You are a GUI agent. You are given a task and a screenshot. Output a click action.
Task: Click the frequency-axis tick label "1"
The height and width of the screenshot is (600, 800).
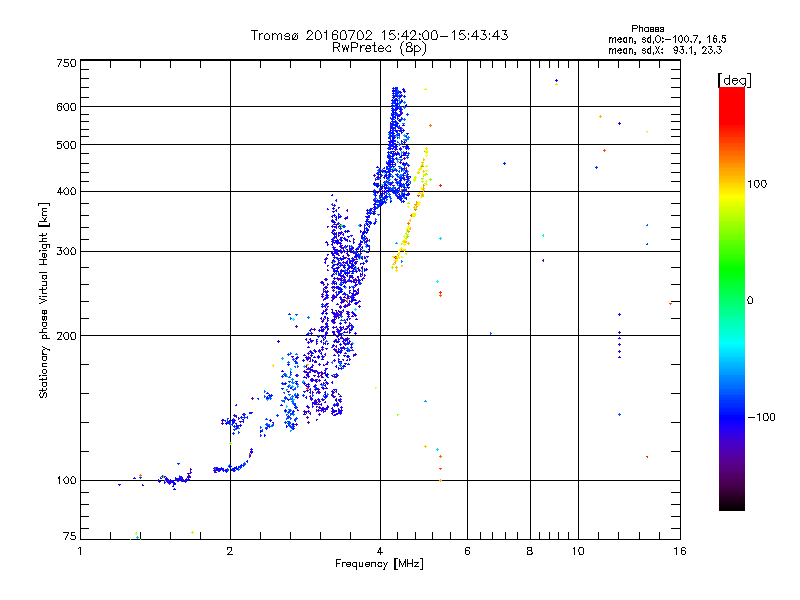click(80, 551)
